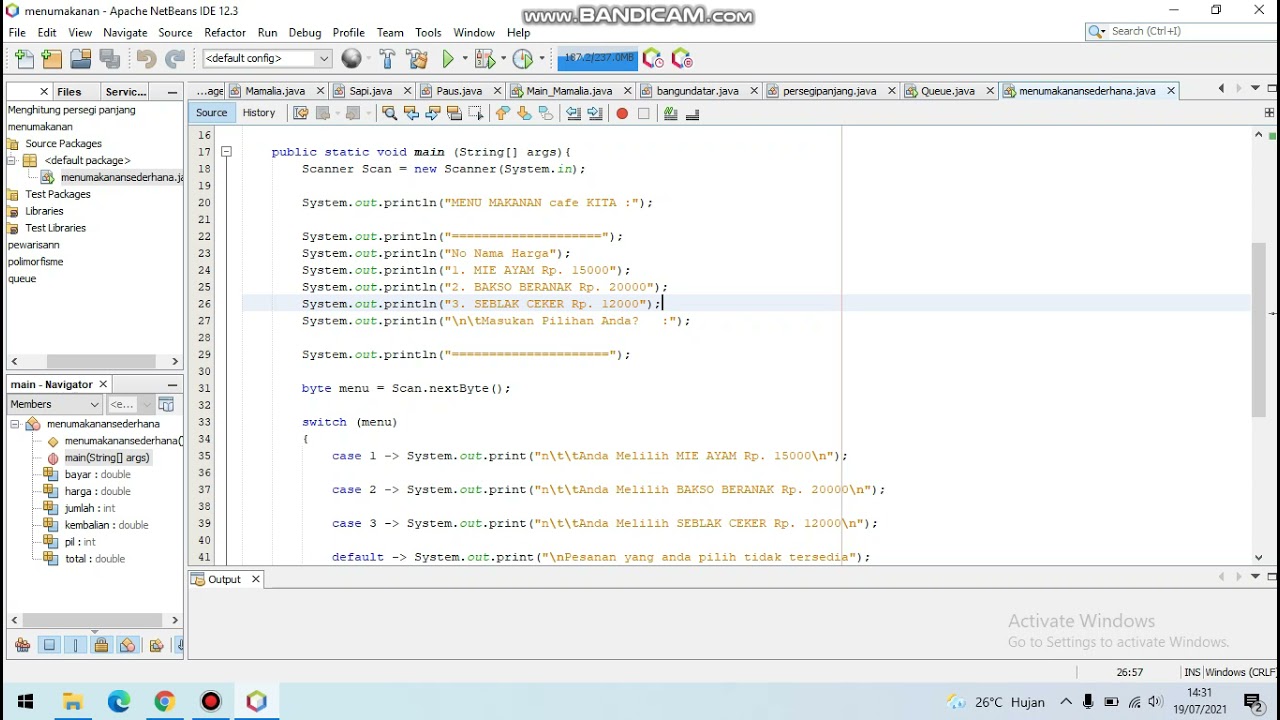Switch editor to History view
Screen dimensions: 1280x720
(259, 113)
